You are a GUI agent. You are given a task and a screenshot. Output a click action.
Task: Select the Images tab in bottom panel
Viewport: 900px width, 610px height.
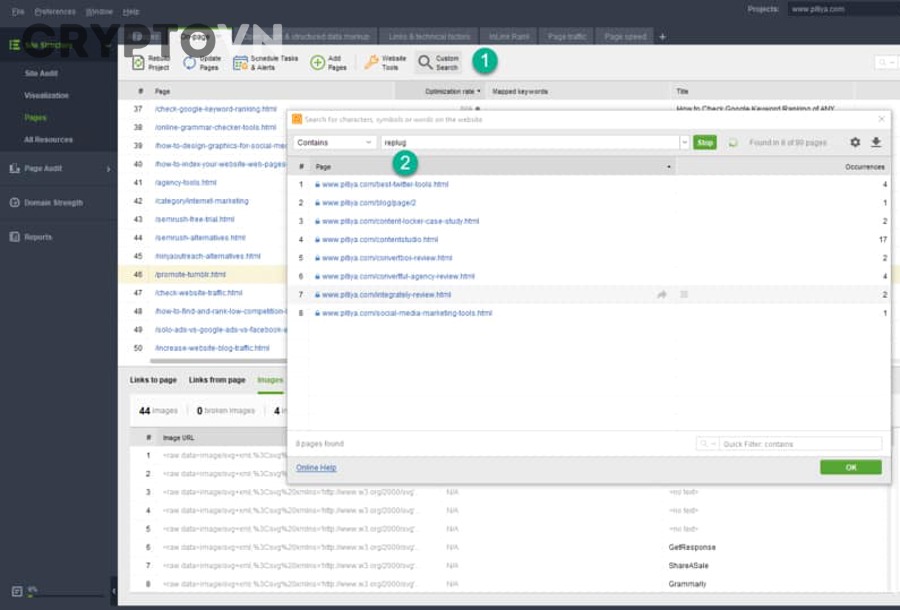270,380
